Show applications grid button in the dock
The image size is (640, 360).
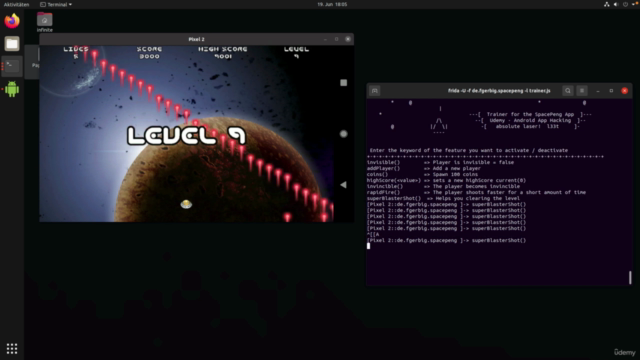(x=12, y=348)
